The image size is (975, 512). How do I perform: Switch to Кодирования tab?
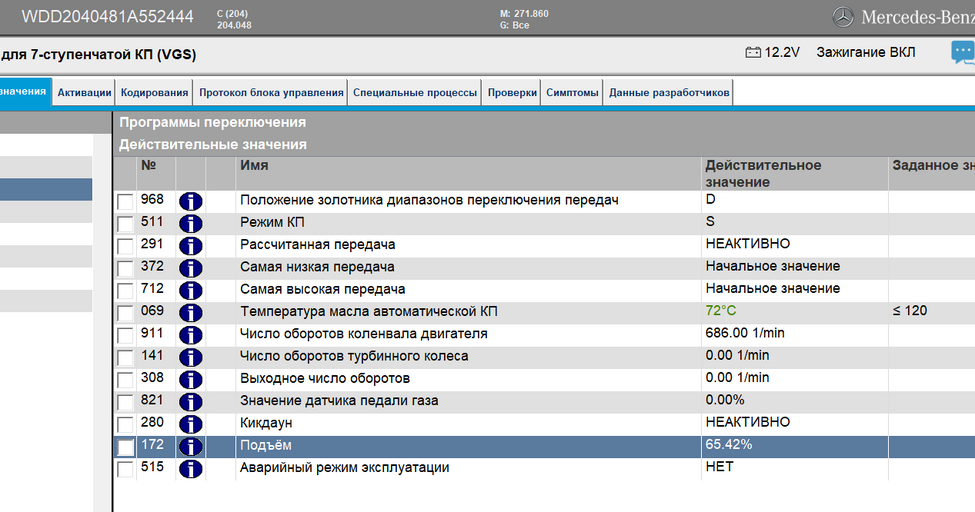click(154, 93)
